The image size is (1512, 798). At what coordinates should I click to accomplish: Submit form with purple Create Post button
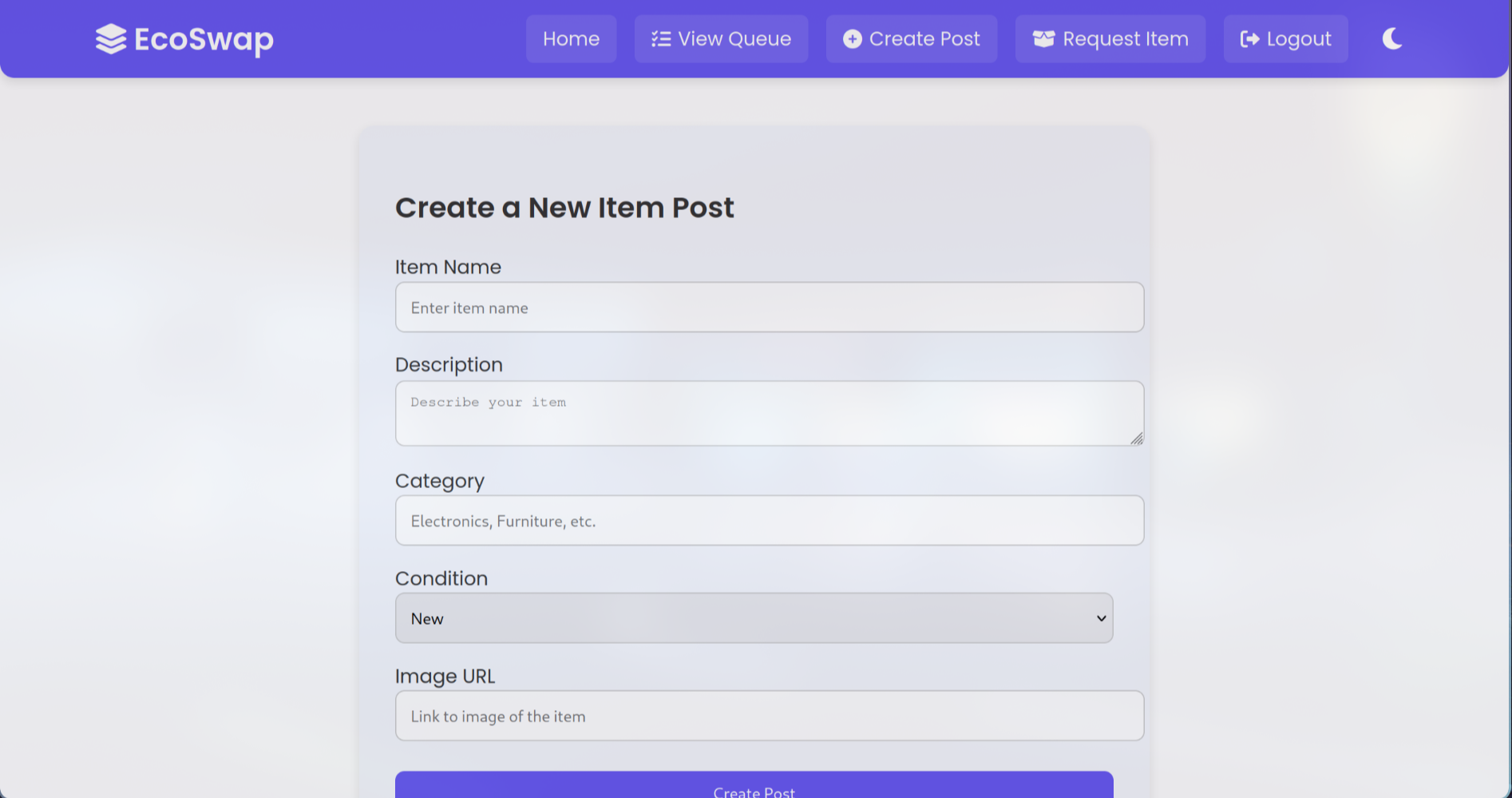(x=754, y=786)
